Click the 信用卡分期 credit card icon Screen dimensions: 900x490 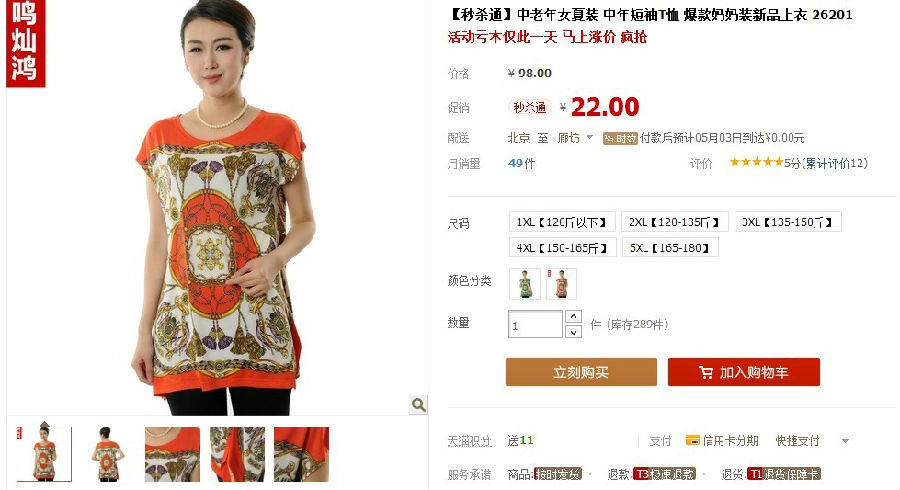[693, 441]
